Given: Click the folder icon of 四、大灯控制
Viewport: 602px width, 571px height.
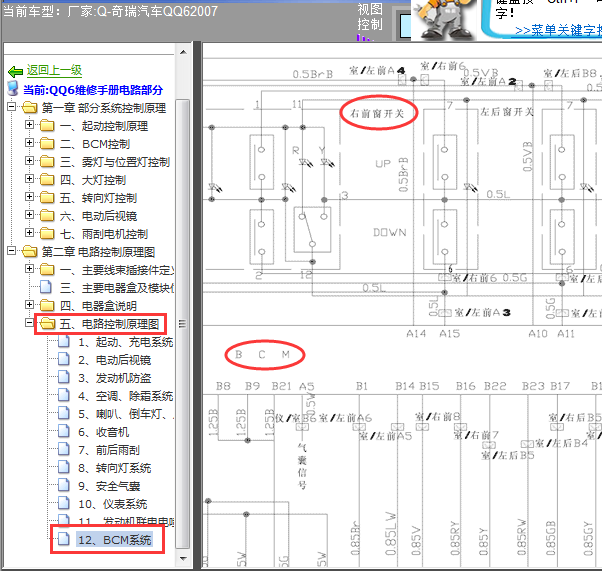Looking at the screenshot, I should tap(47, 179).
